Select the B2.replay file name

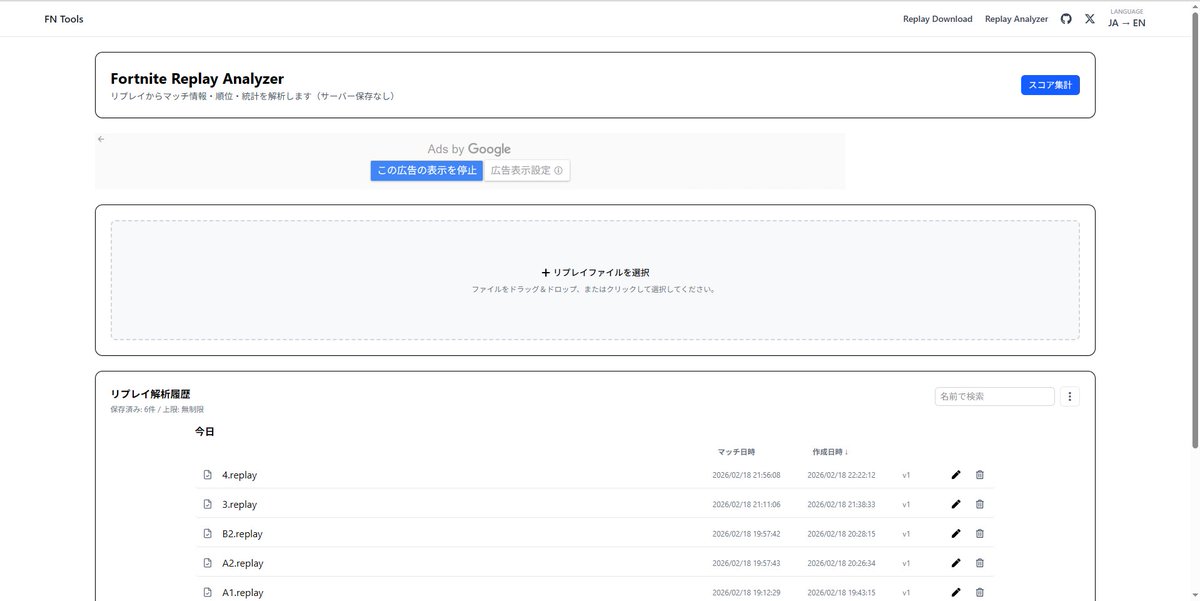[242, 534]
